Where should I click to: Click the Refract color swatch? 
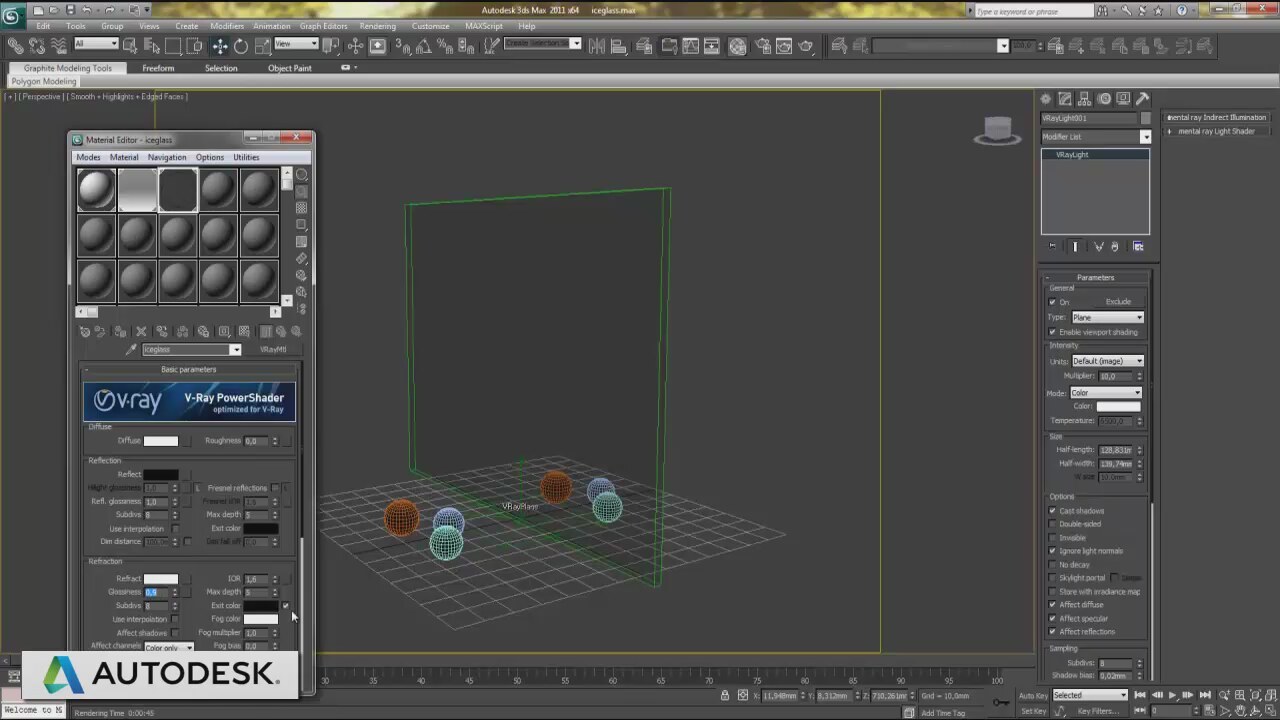tap(161, 579)
